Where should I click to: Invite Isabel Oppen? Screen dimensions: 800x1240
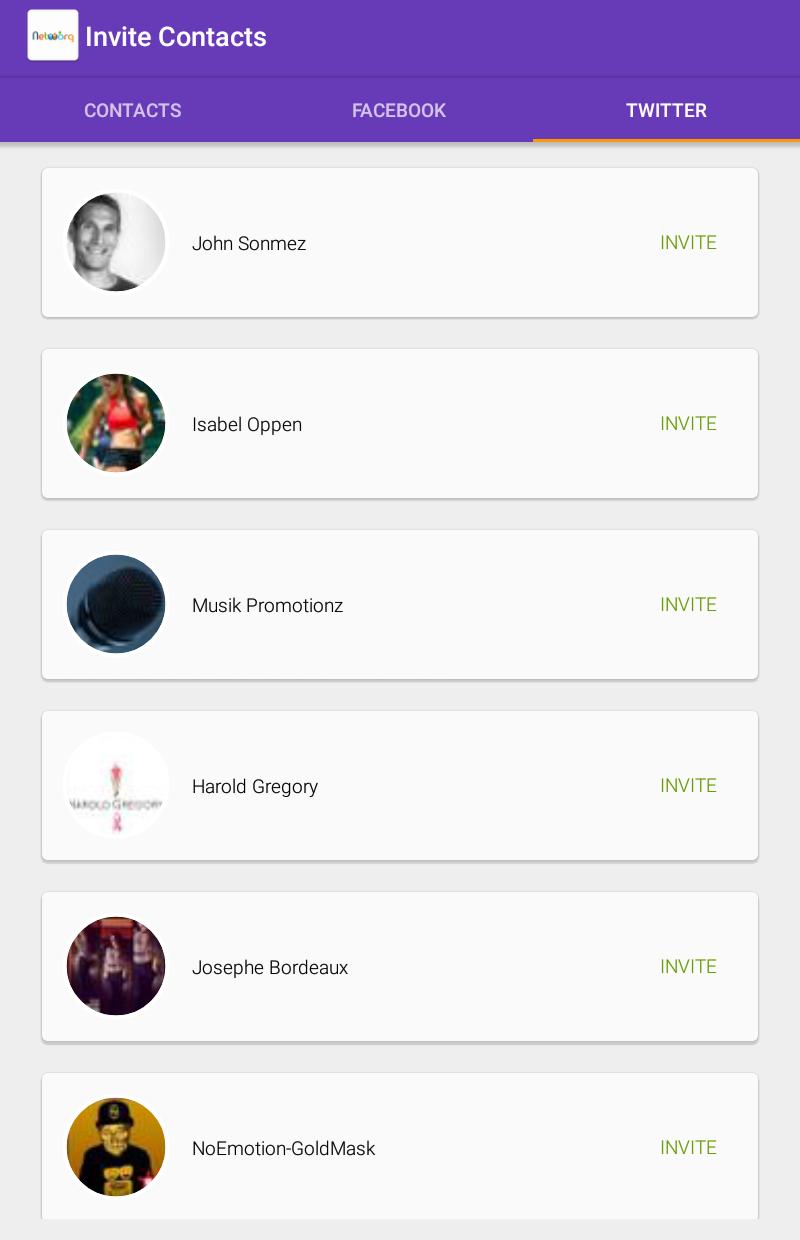pos(688,424)
